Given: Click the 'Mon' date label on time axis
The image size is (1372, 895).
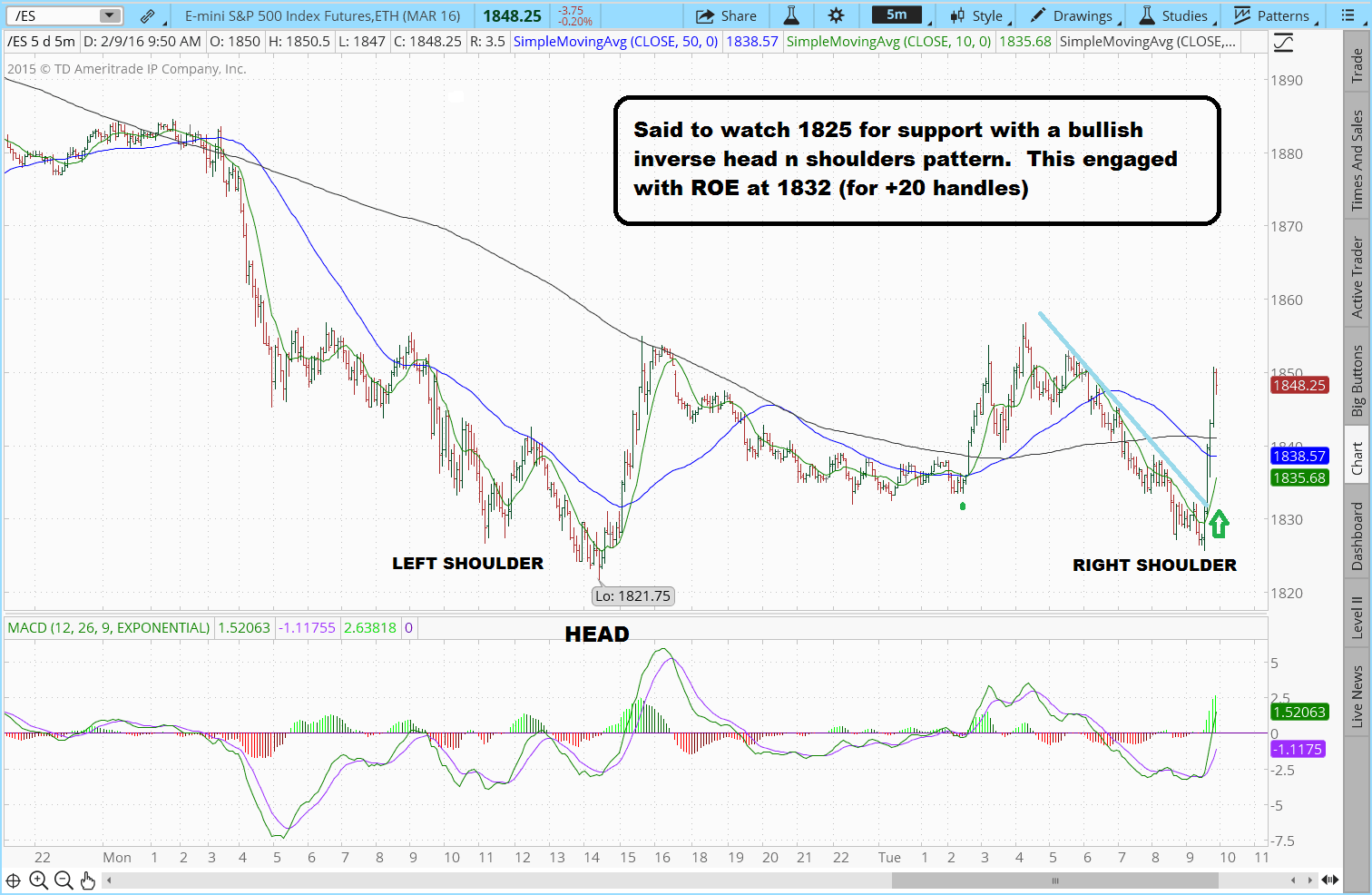Looking at the screenshot, I should 117,857.
